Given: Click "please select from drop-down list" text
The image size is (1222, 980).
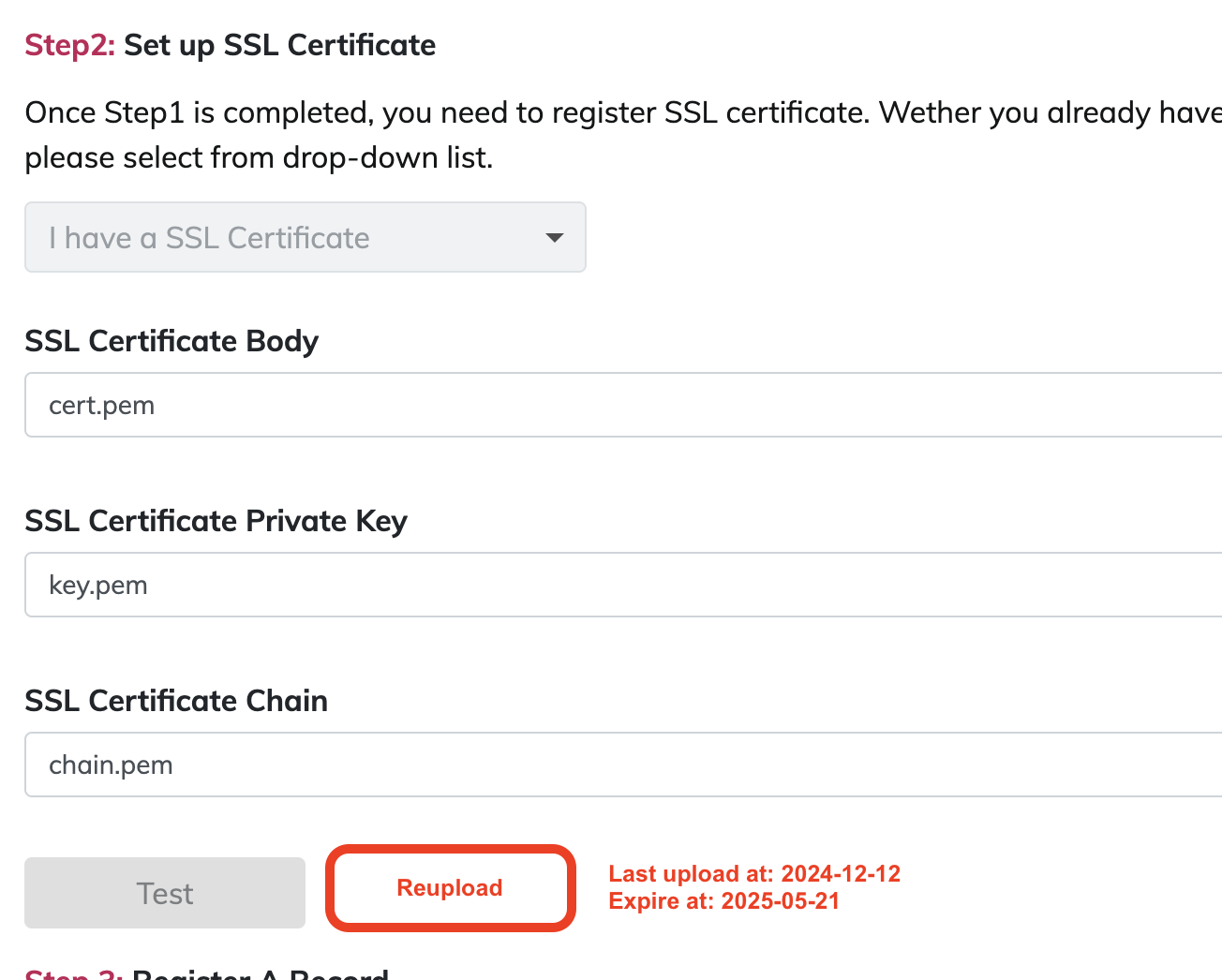Looking at the screenshot, I should (259, 157).
